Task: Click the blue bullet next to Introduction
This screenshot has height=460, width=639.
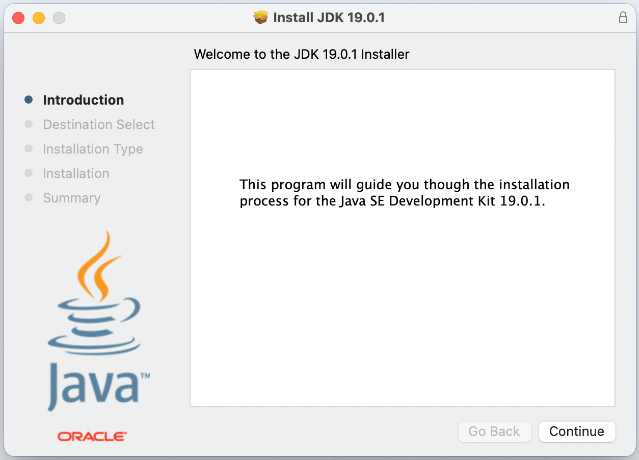Action: pos(29,100)
